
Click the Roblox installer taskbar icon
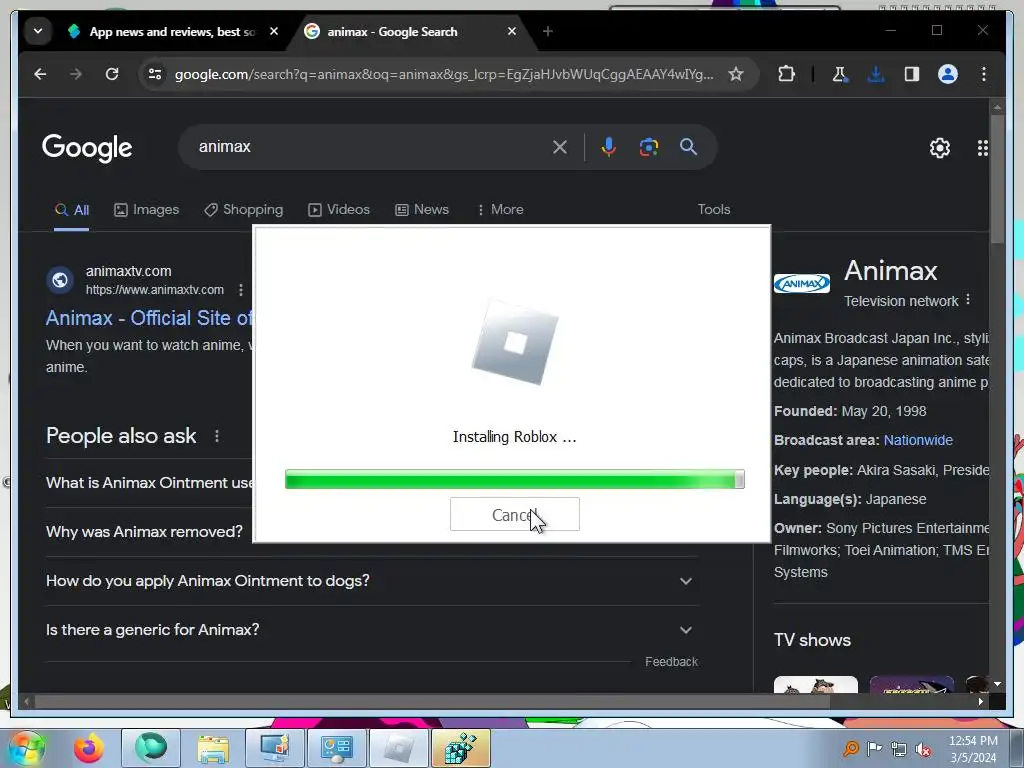click(x=398, y=748)
